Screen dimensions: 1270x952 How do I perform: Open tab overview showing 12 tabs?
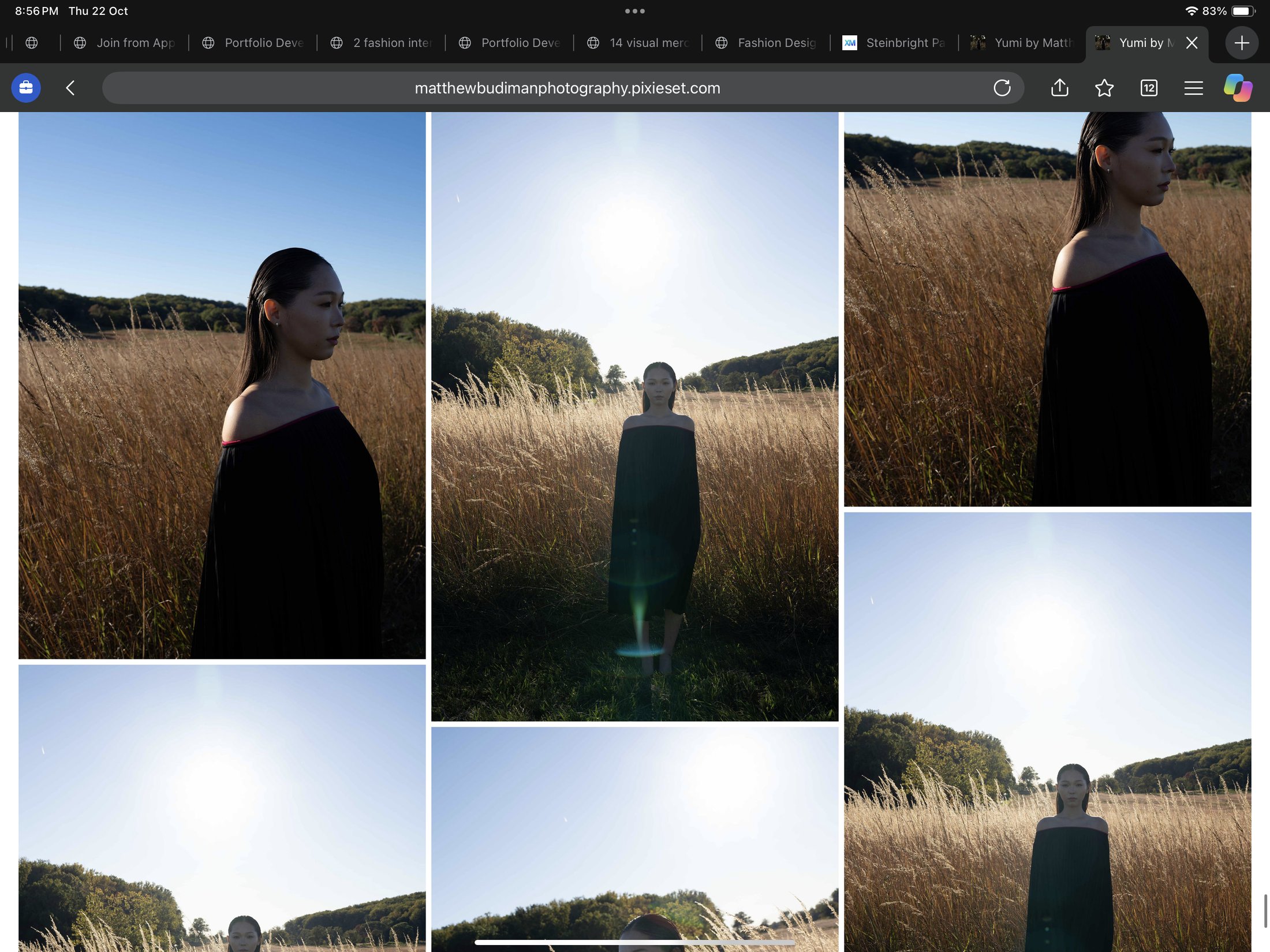pos(1149,88)
